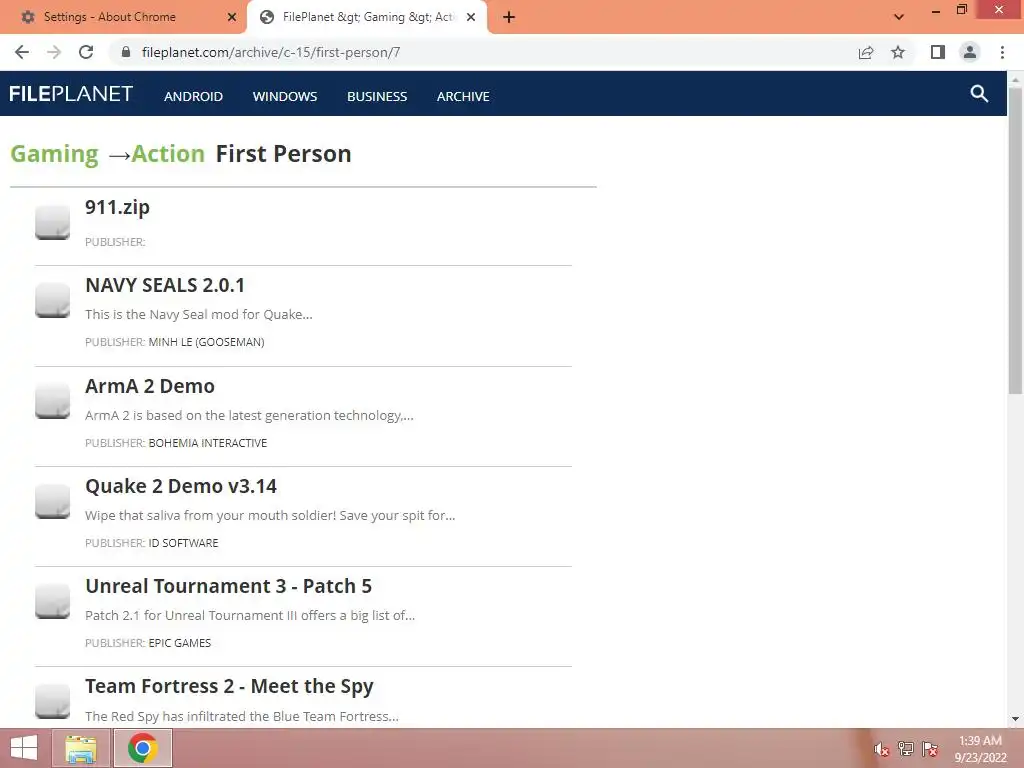Click the Quake 2 Demo file icon
Screen dimensions: 1024x768
52,502
